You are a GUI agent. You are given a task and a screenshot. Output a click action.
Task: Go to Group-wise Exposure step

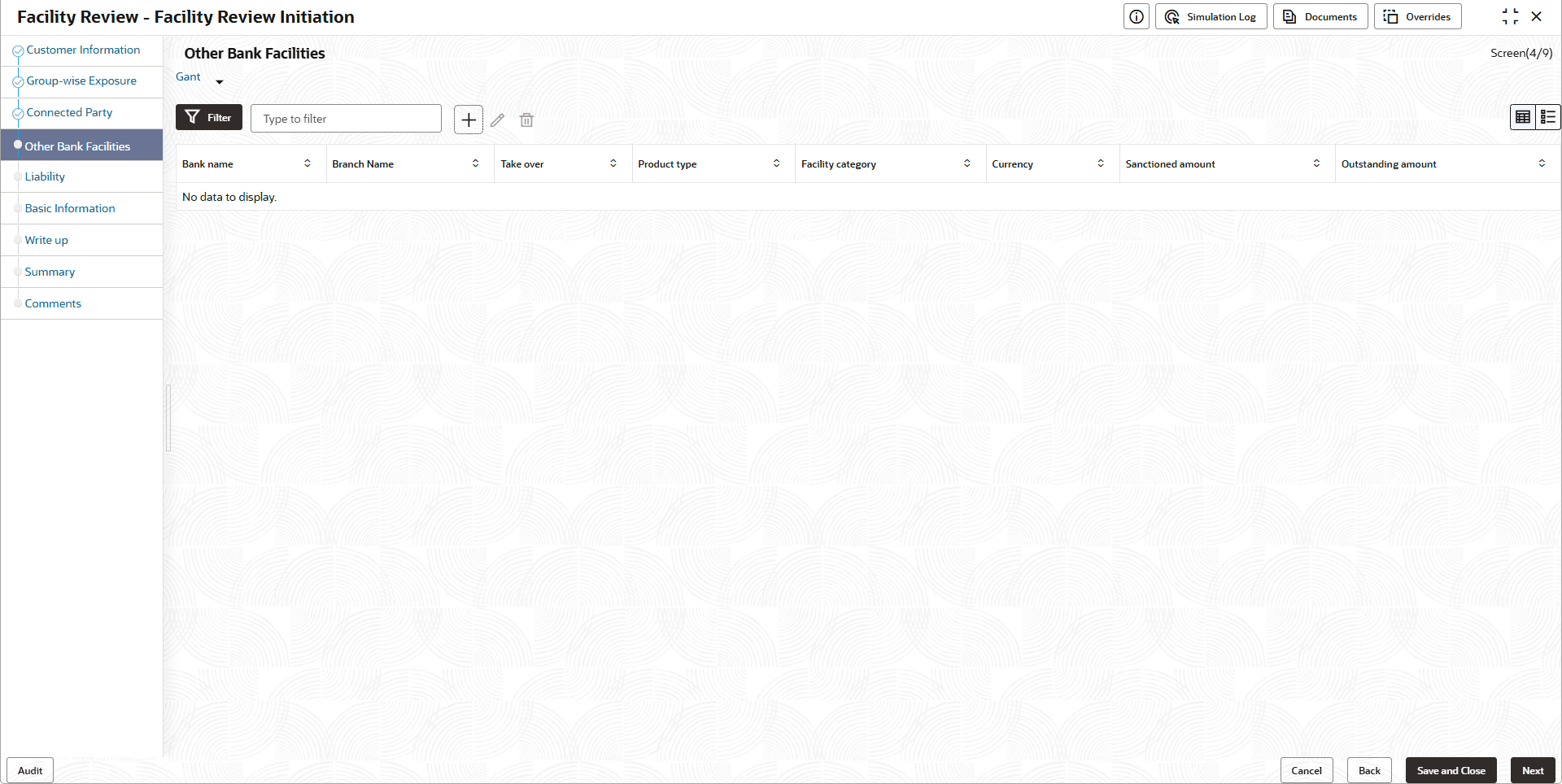pos(81,81)
